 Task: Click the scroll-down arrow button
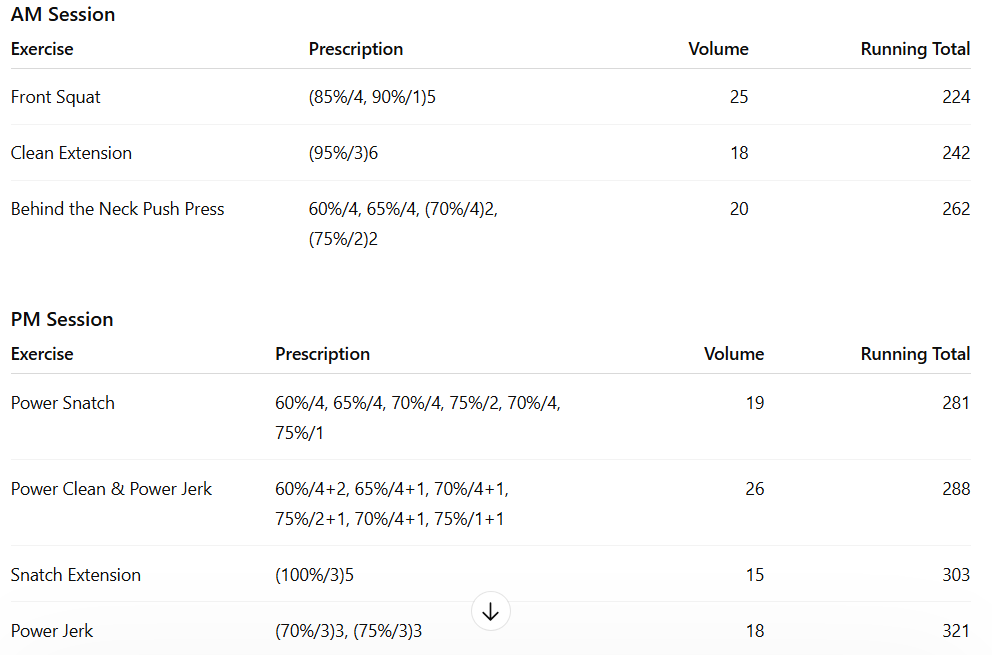490,612
